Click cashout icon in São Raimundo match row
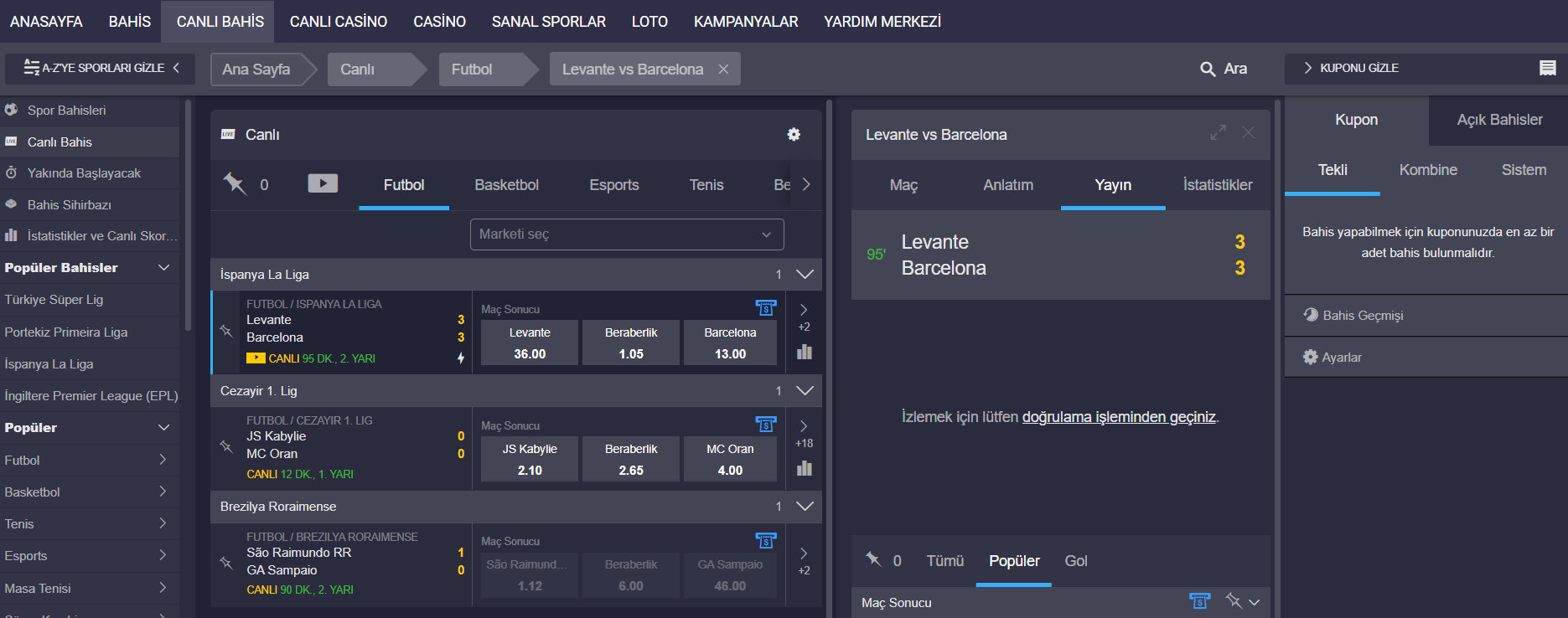This screenshot has width=1568, height=618. coord(766,540)
